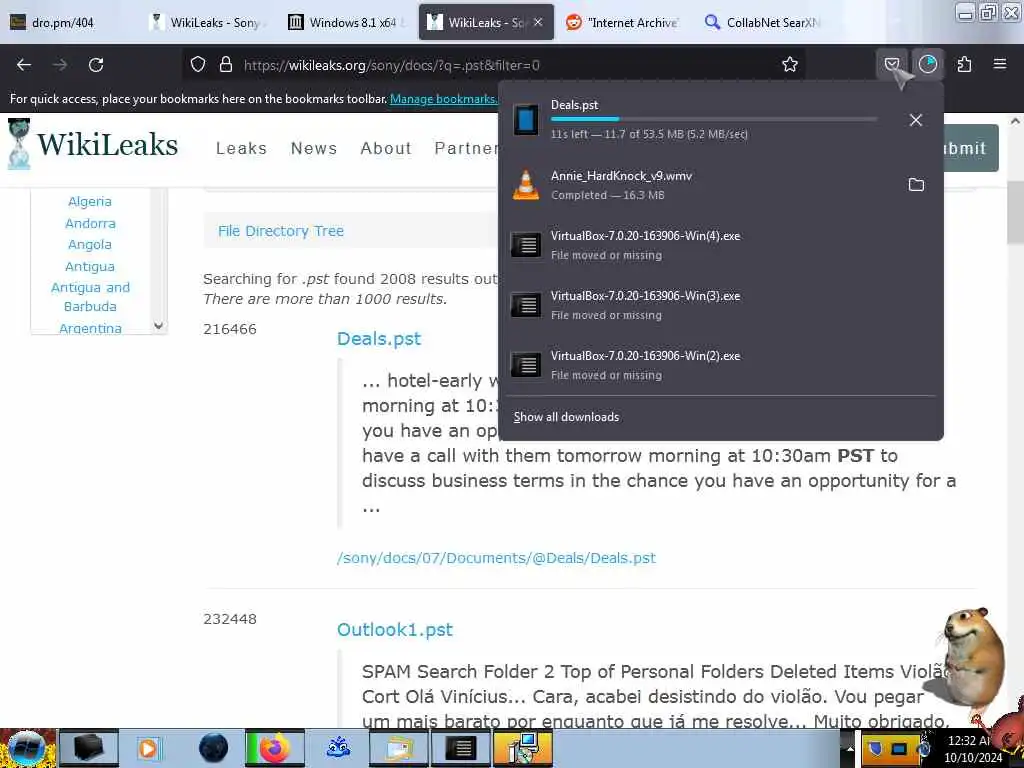The image size is (1024, 768).
Task: Switch to the Internet Archive tab
Action: pyautogui.click(x=622, y=22)
